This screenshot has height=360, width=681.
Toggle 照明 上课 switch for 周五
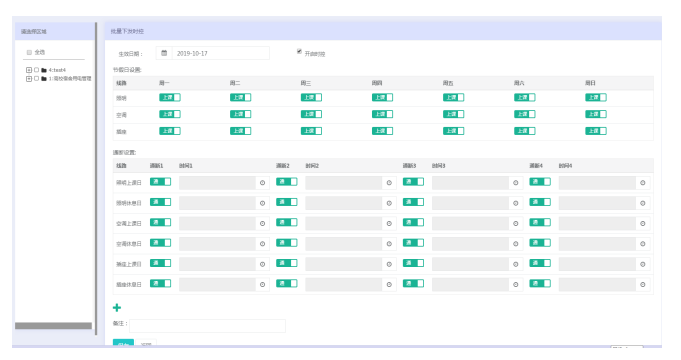[x=453, y=97]
